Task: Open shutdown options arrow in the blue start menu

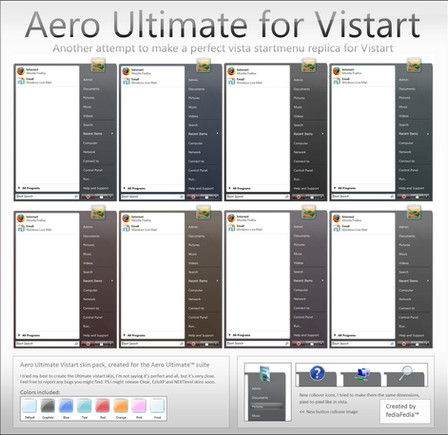Action: pos(216,197)
